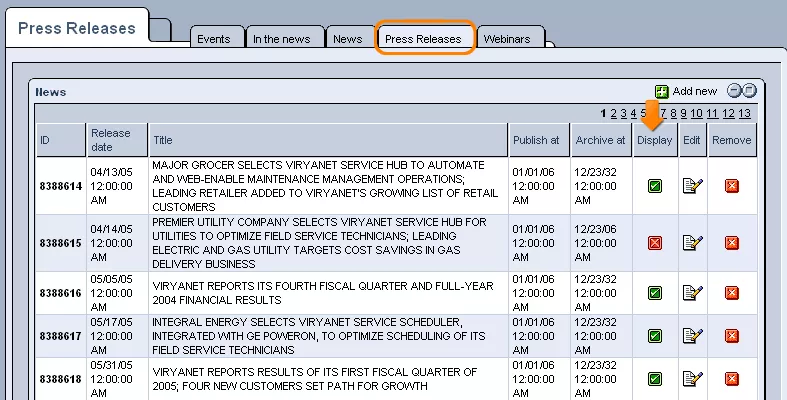Go to page 13 of results
787x400 pixels.
pos(744,113)
